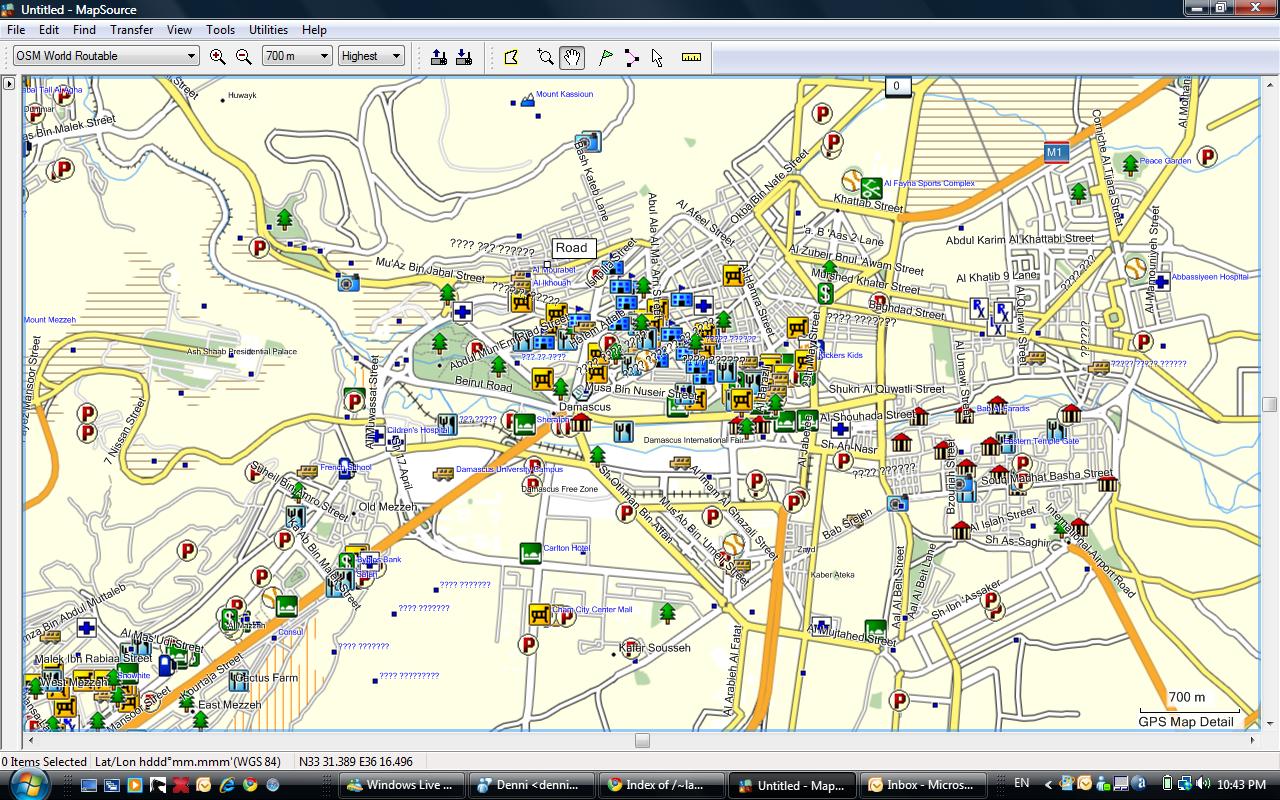The image size is (1280, 800).
Task: Click the vertical map scrollbar thumb
Action: (x=1270, y=405)
